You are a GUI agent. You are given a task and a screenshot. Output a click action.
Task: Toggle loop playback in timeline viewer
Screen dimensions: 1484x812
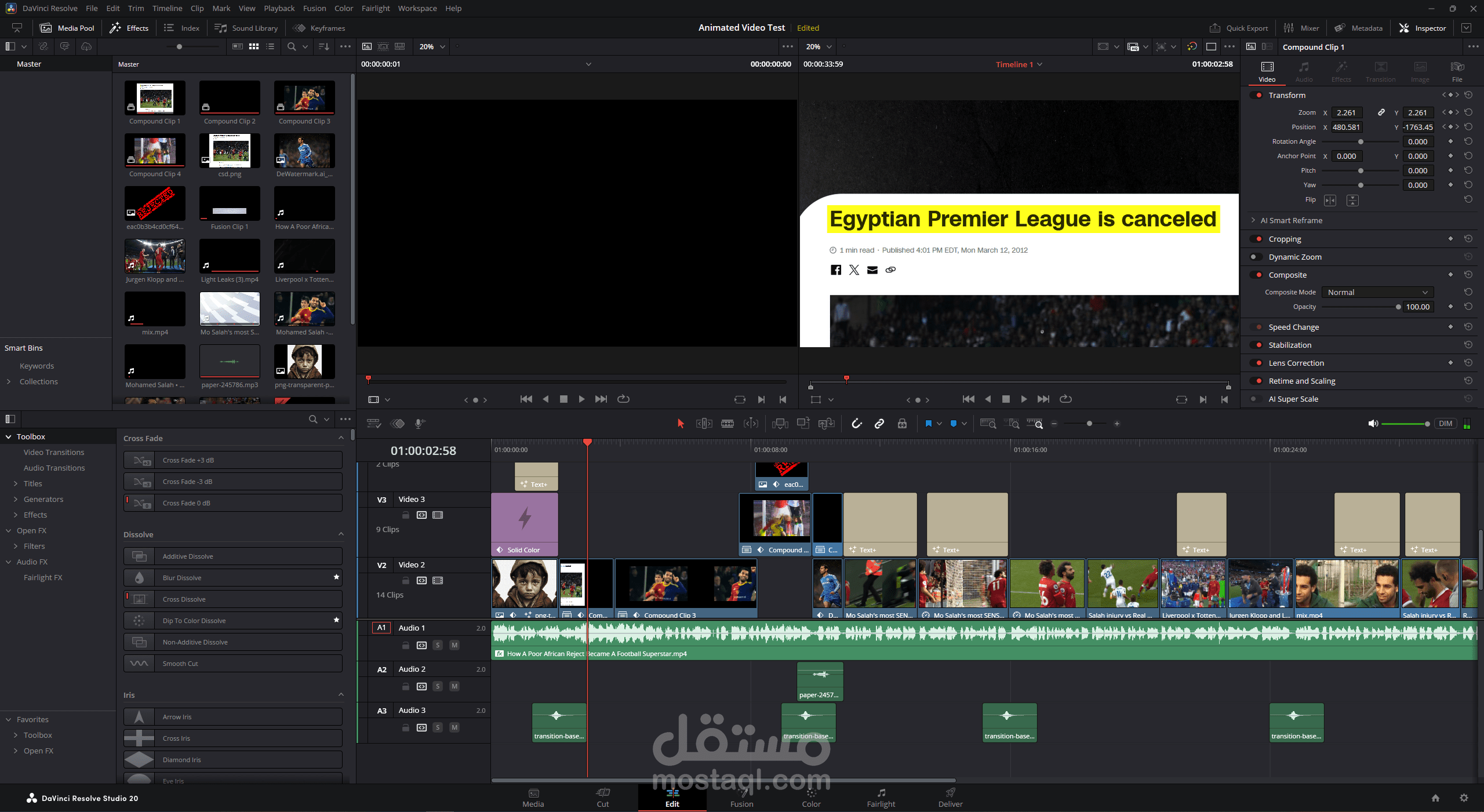(1065, 399)
